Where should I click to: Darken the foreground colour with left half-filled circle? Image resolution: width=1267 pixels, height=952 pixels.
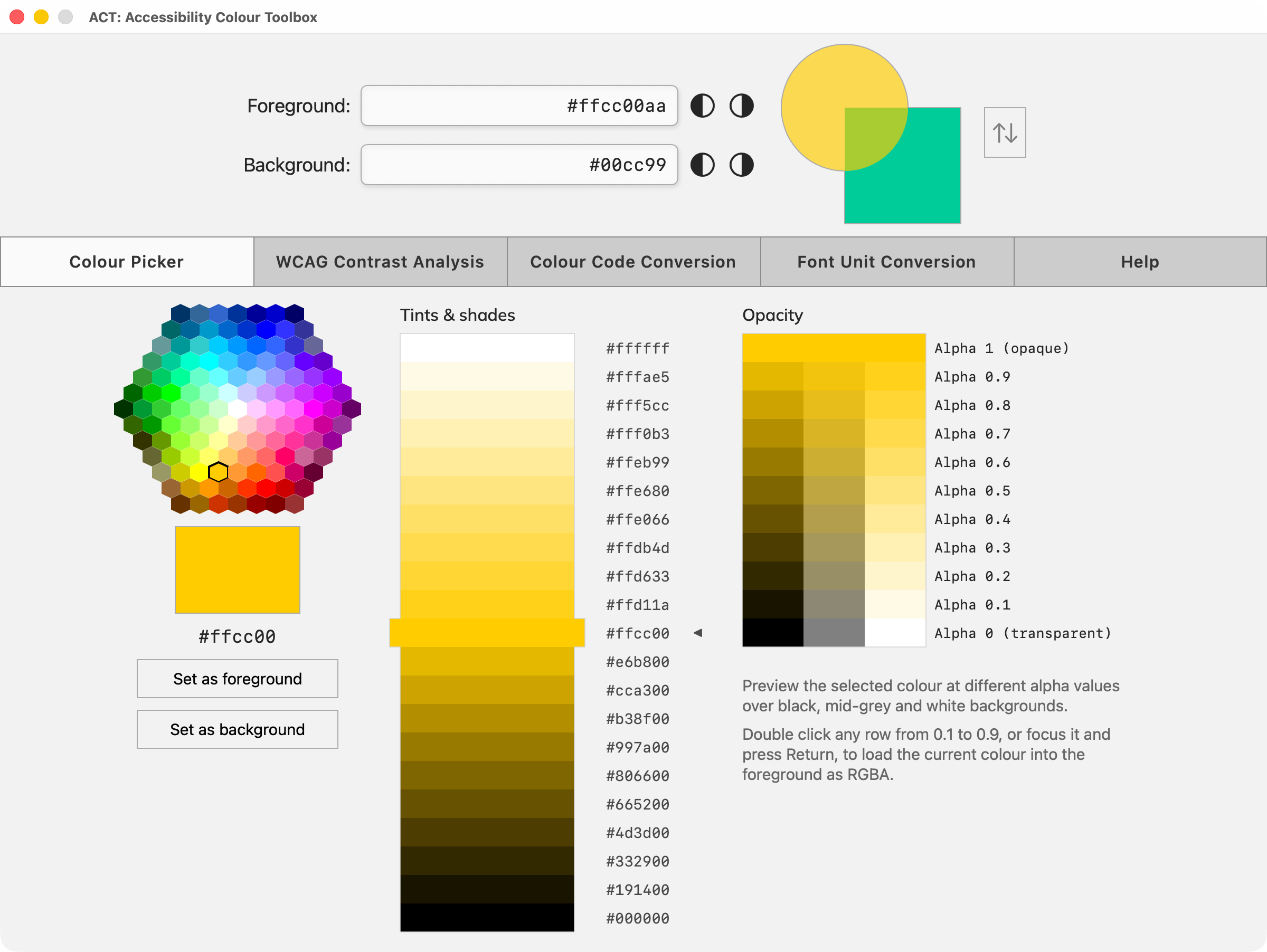[x=702, y=106]
